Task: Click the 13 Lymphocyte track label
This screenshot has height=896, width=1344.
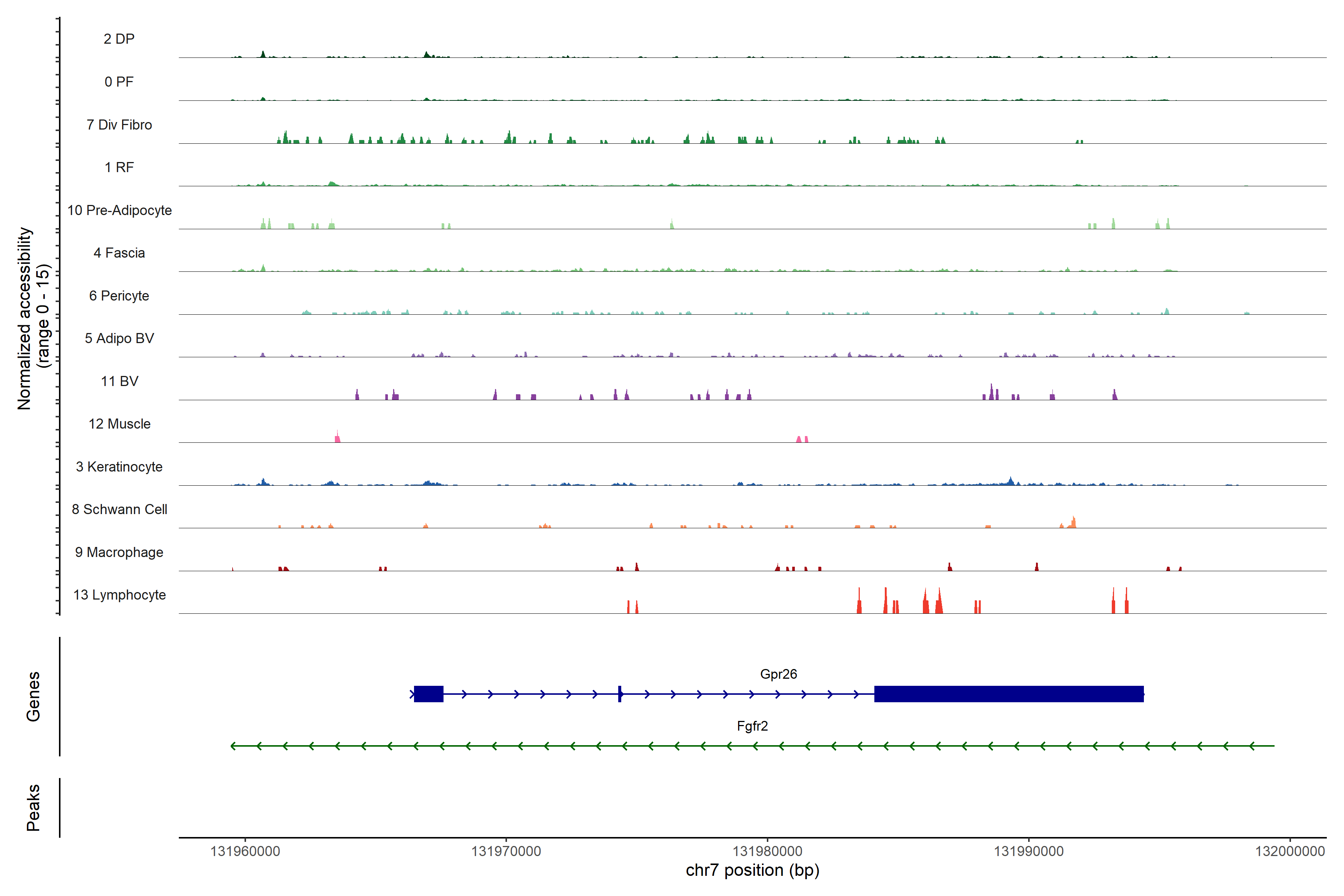Action: tap(119, 595)
